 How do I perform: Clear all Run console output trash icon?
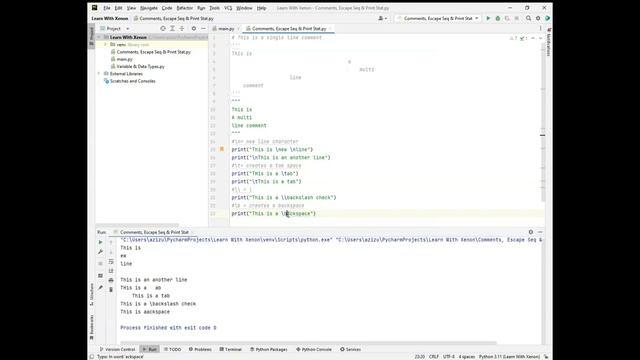111,290
